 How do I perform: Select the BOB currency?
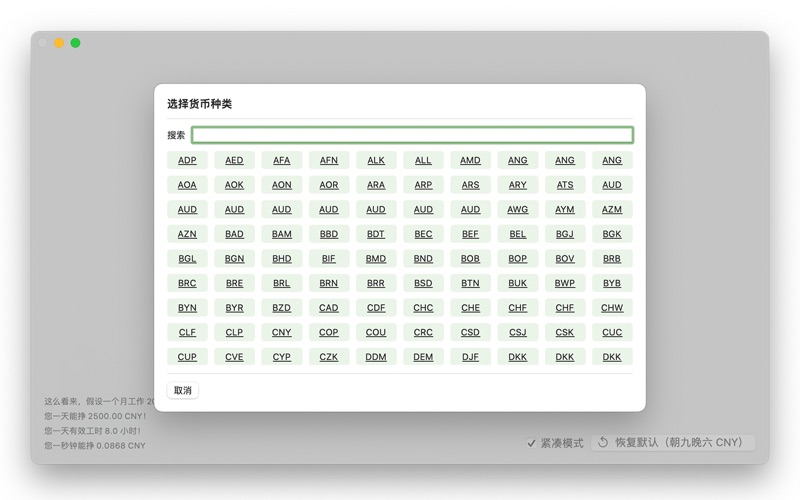pyautogui.click(x=470, y=259)
